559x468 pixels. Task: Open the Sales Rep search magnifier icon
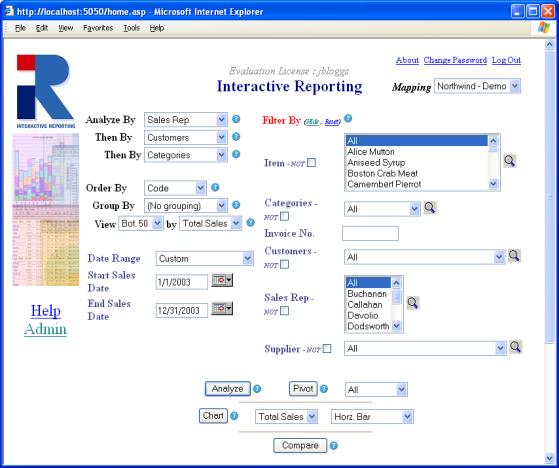(x=412, y=303)
